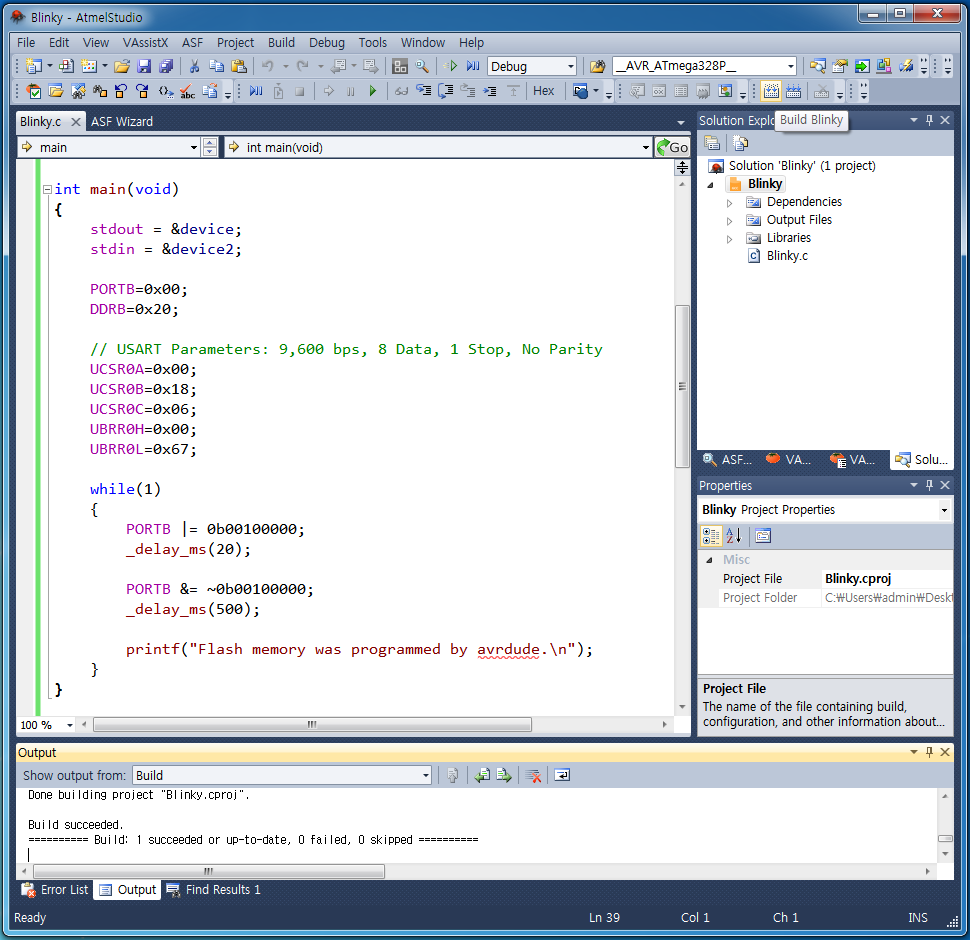
Task: Click the Continue green arrow icon
Action: [372, 91]
